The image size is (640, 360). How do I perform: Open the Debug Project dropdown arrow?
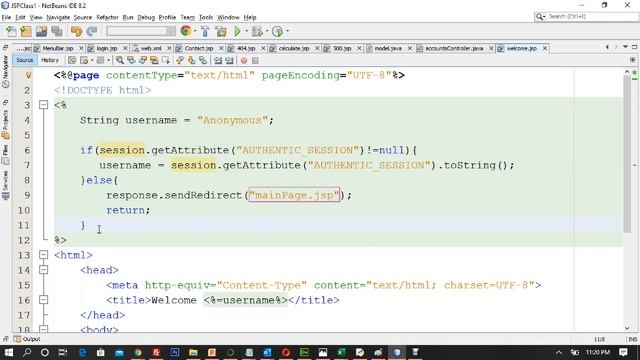click(267, 31)
